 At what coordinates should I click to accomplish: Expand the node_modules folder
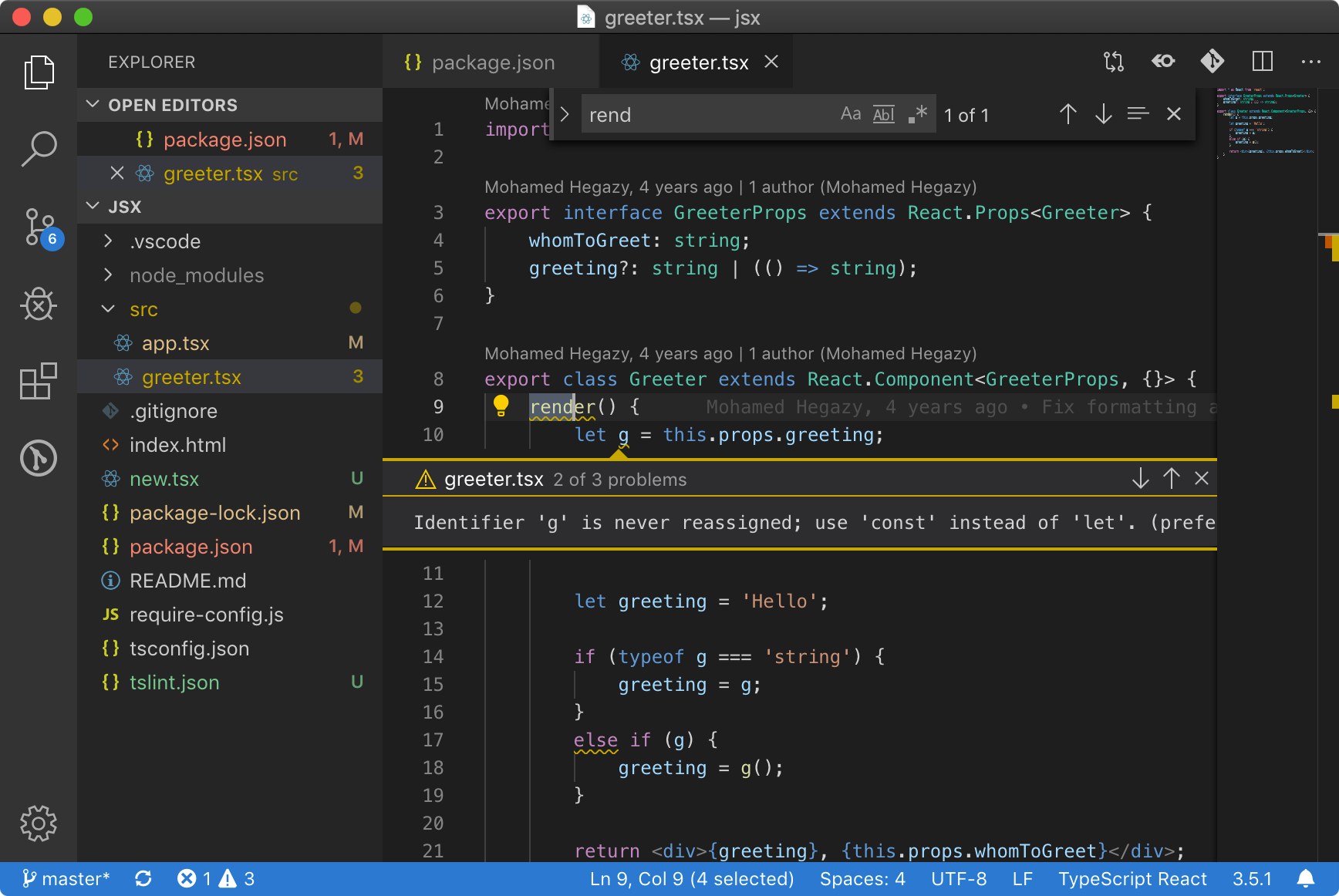click(x=196, y=275)
